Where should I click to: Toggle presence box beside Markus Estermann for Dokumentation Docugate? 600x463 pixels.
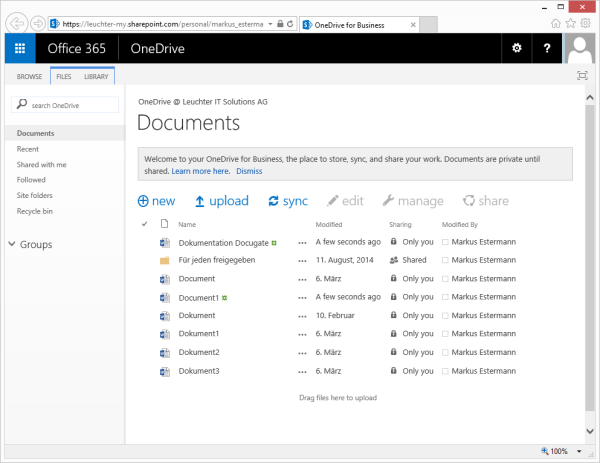(x=445, y=242)
